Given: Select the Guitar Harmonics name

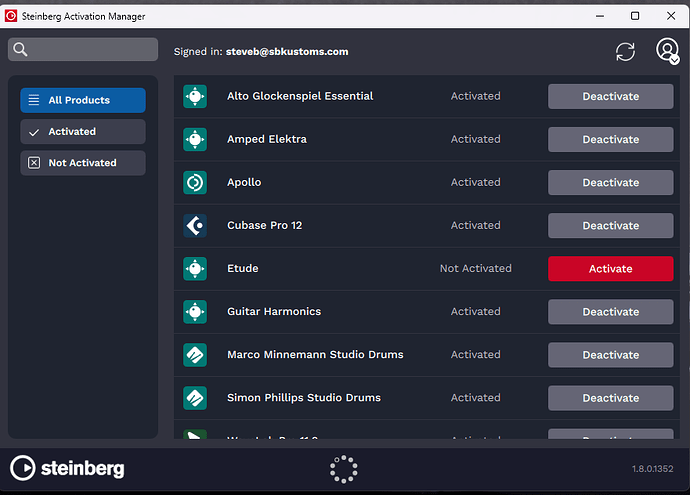Looking at the screenshot, I should [274, 312].
